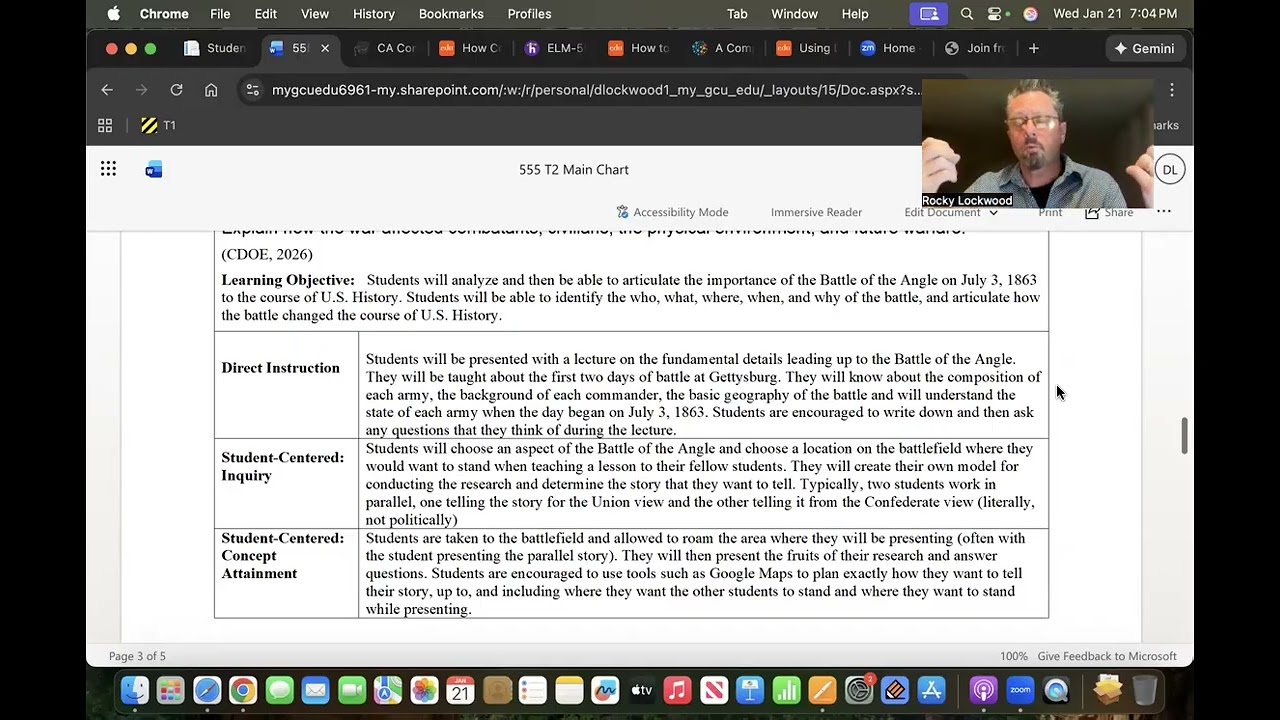
Task: Open Google Chrome from the Dock
Action: point(243,690)
